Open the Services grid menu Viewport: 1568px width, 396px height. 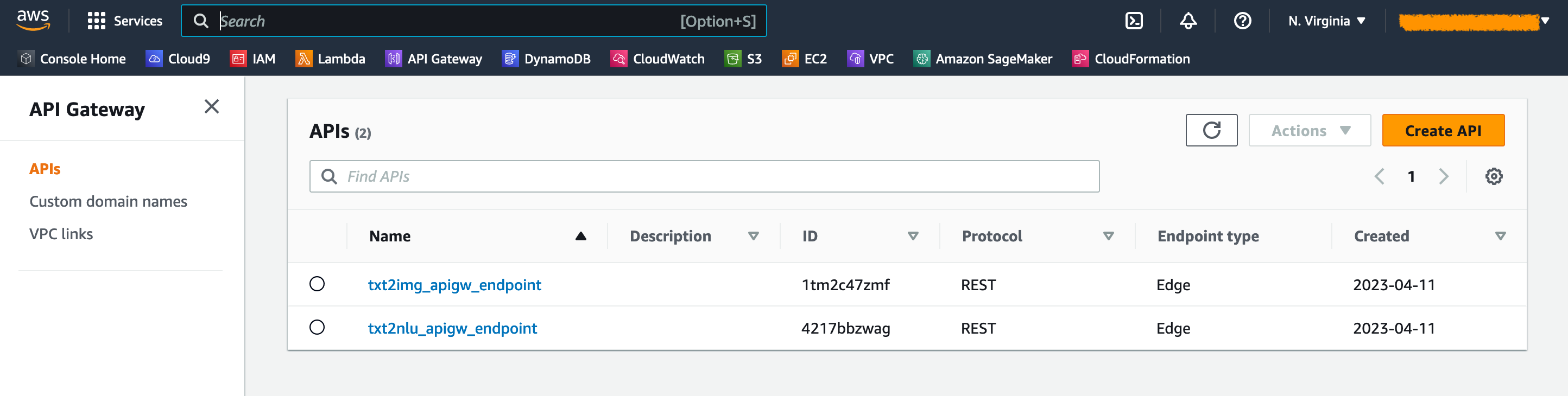[x=125, y=21]
